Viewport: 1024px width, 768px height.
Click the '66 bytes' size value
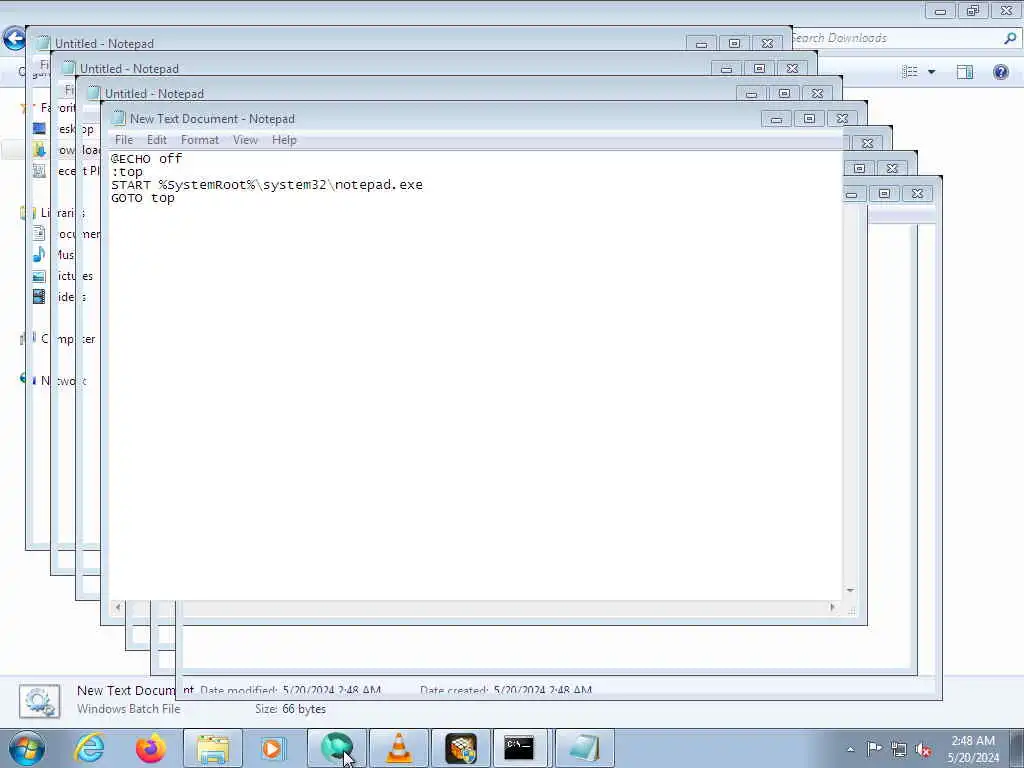pyautogui.click(x=304, y=709)
